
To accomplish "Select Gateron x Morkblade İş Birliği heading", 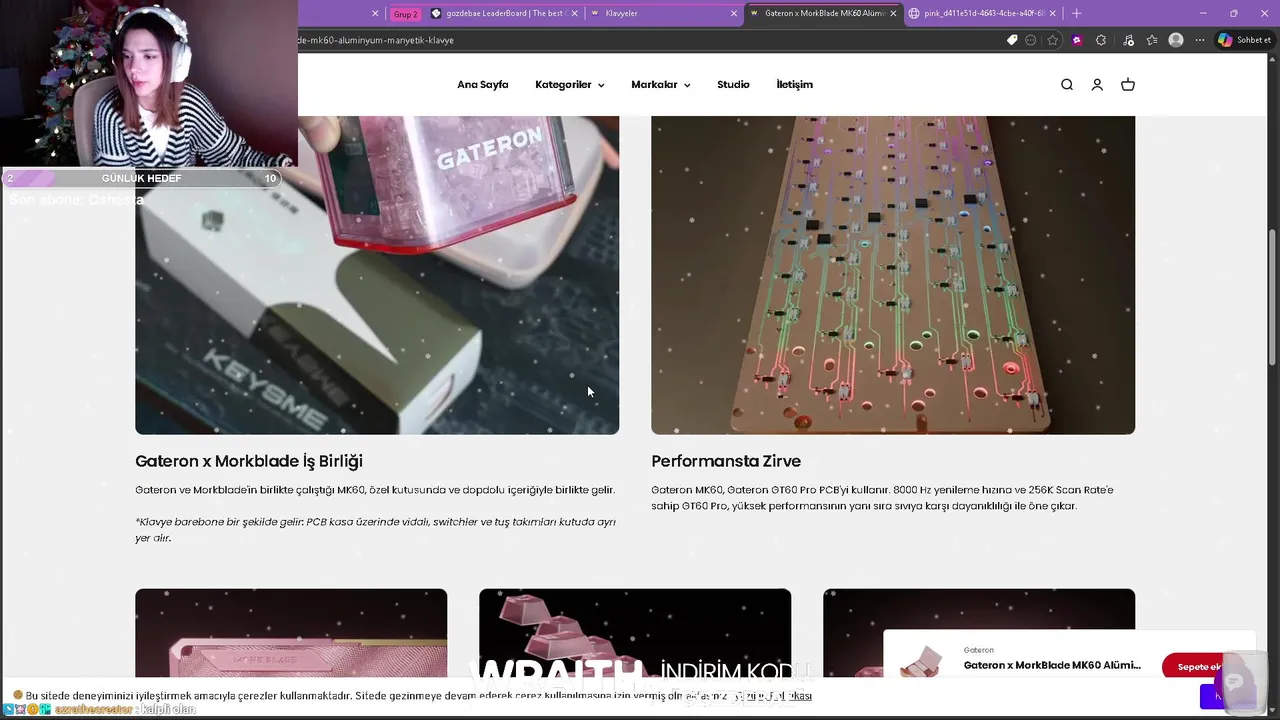I will (249, 461).
